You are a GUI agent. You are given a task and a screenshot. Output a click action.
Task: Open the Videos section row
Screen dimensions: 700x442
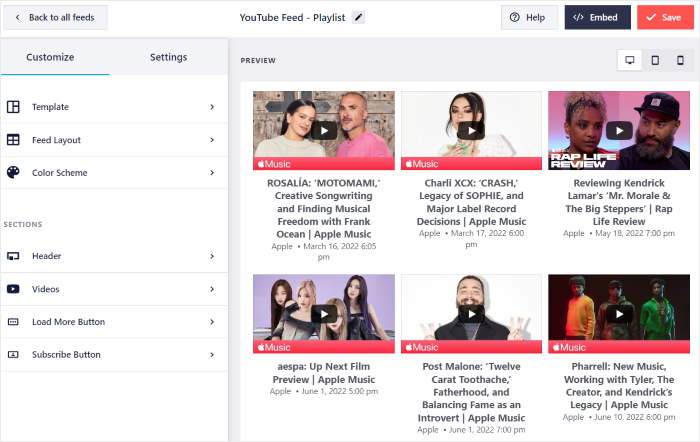pyautogui.click(x=114, y=289)
